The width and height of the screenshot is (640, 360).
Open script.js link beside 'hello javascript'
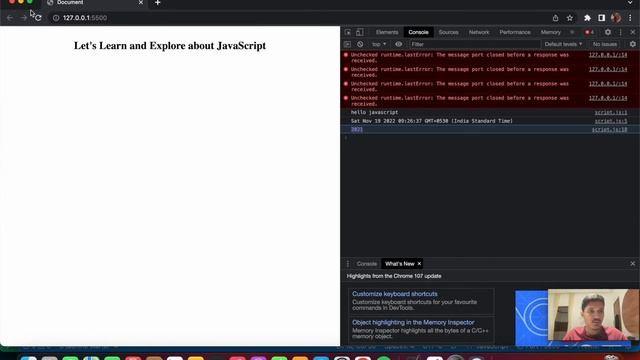tap(611, 112)
